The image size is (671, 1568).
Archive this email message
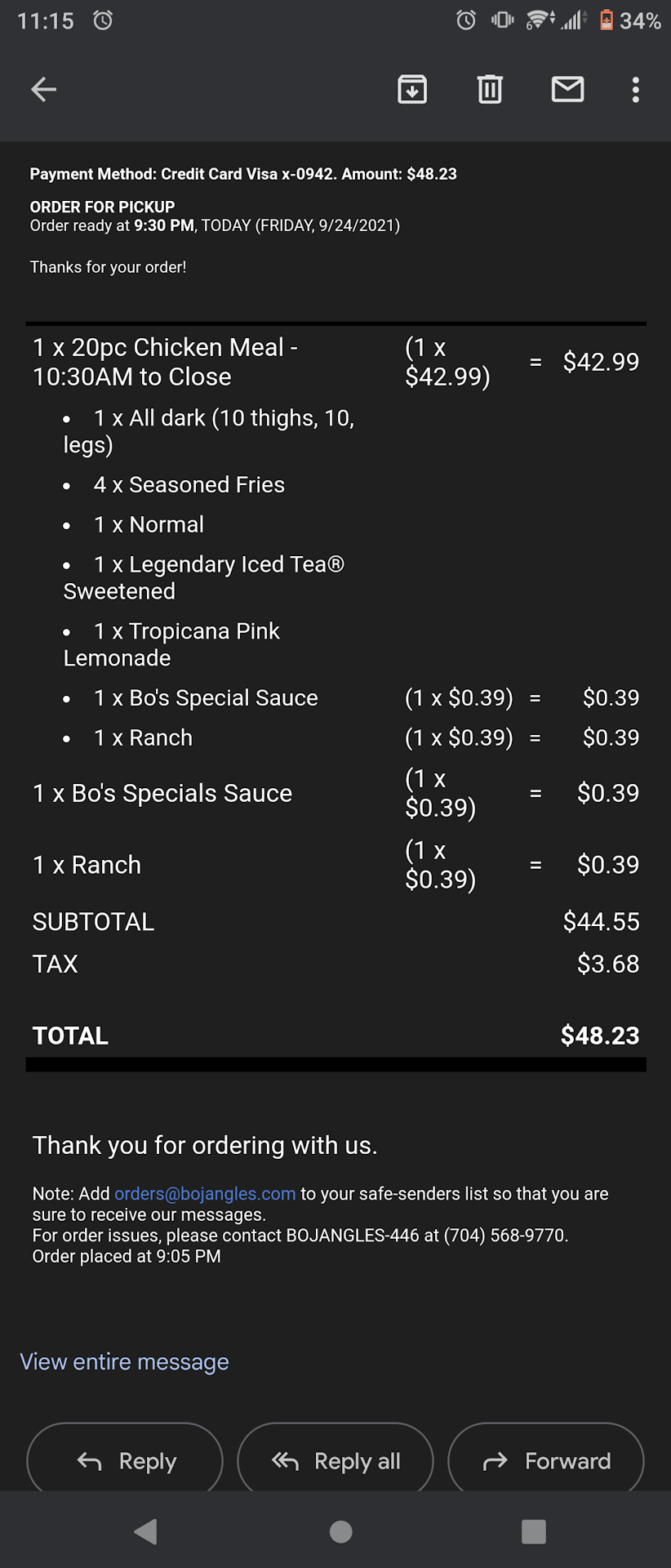(x=412, y=89)
